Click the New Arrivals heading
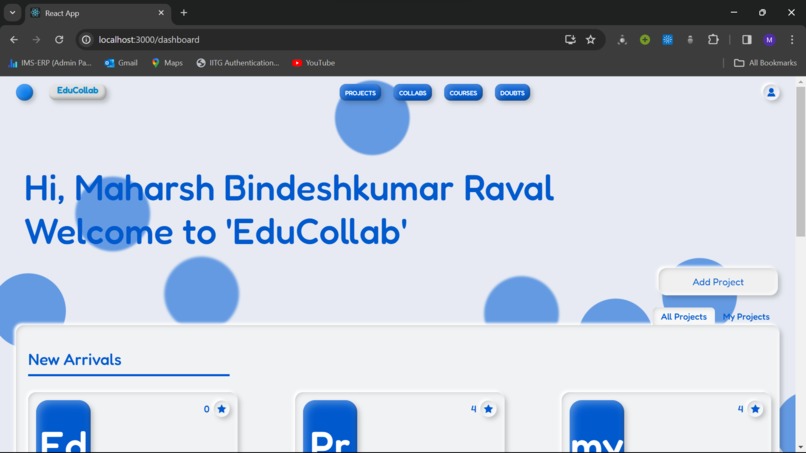Screen dimensions: 806x453 point(75,360)
